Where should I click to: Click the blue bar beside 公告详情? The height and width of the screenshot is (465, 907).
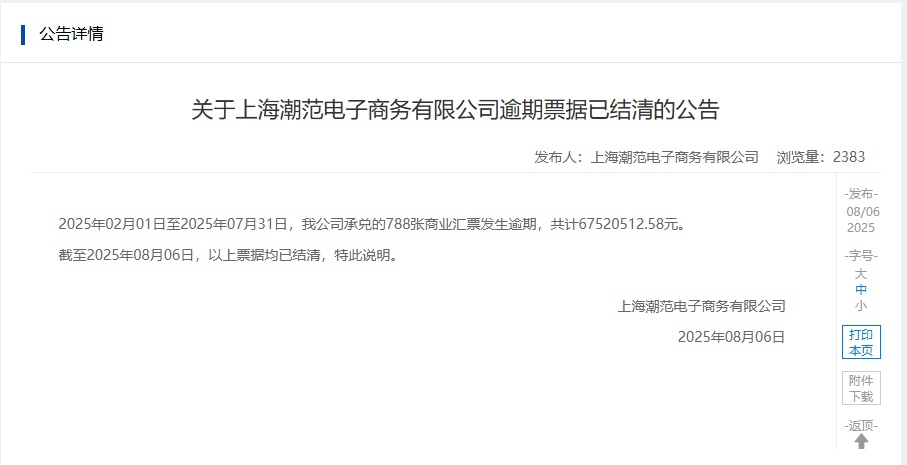[x=23, y=35]
